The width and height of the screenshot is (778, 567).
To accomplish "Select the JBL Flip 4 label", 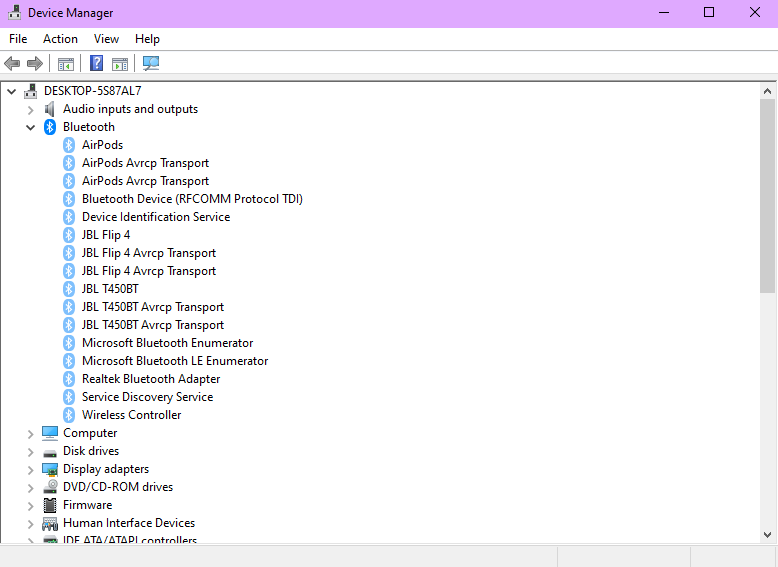I will [106, 235].
